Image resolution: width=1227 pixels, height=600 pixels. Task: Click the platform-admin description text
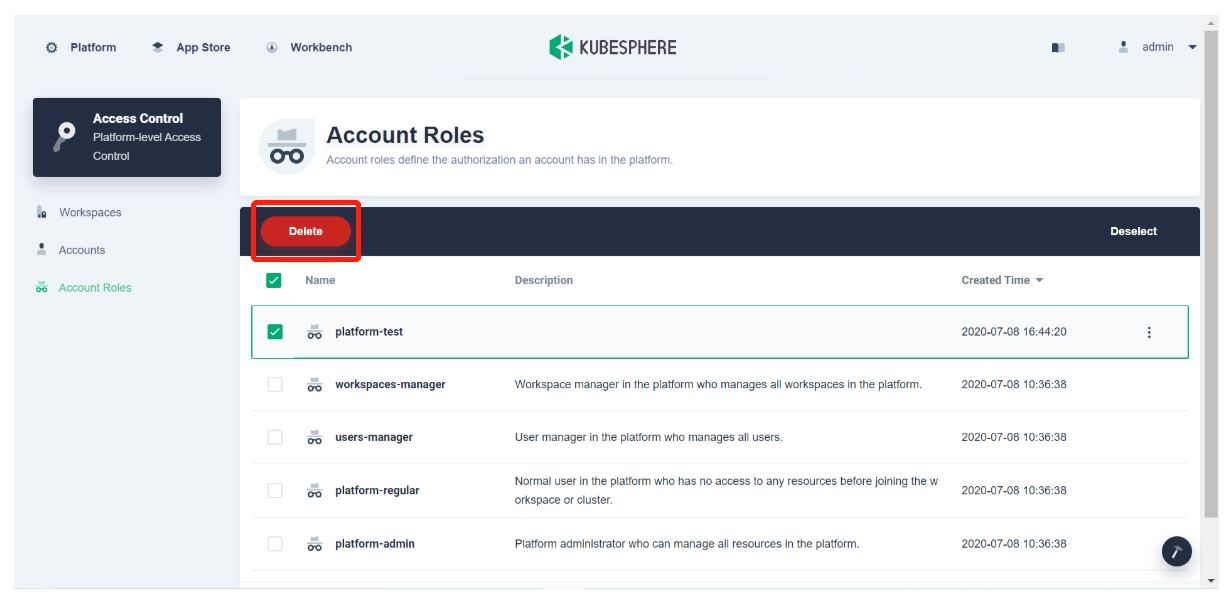pyautogui.click(x=687, y=544)
